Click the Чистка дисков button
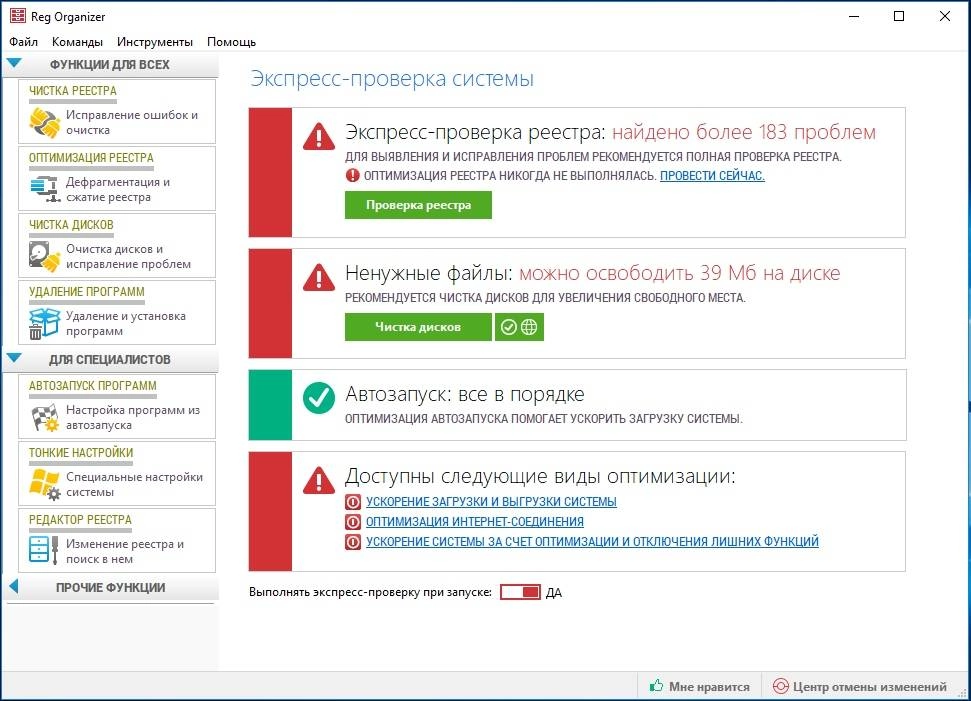971x701 pixels. tap(418, 327)
